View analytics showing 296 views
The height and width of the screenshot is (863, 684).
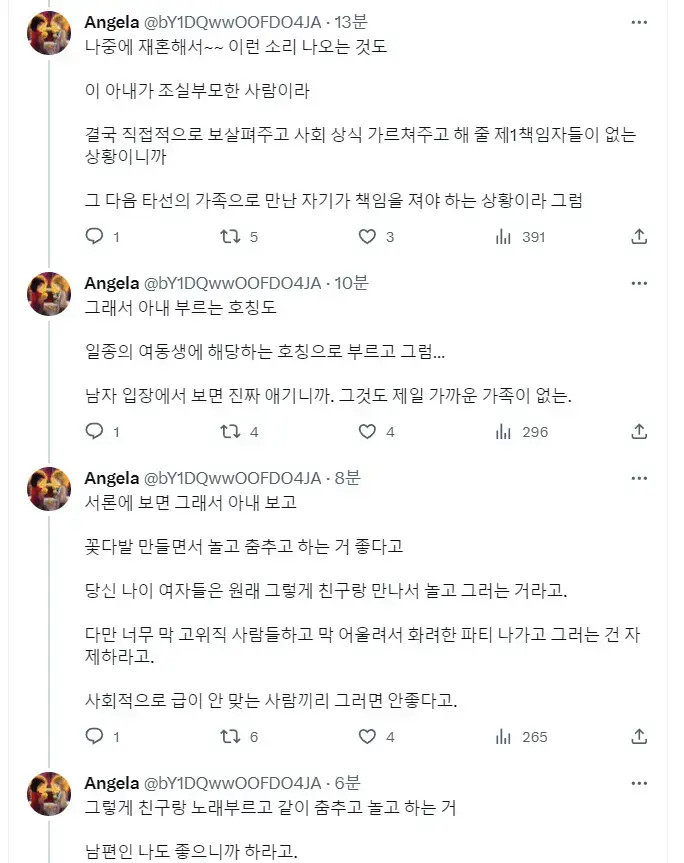[x=504, y=432]
